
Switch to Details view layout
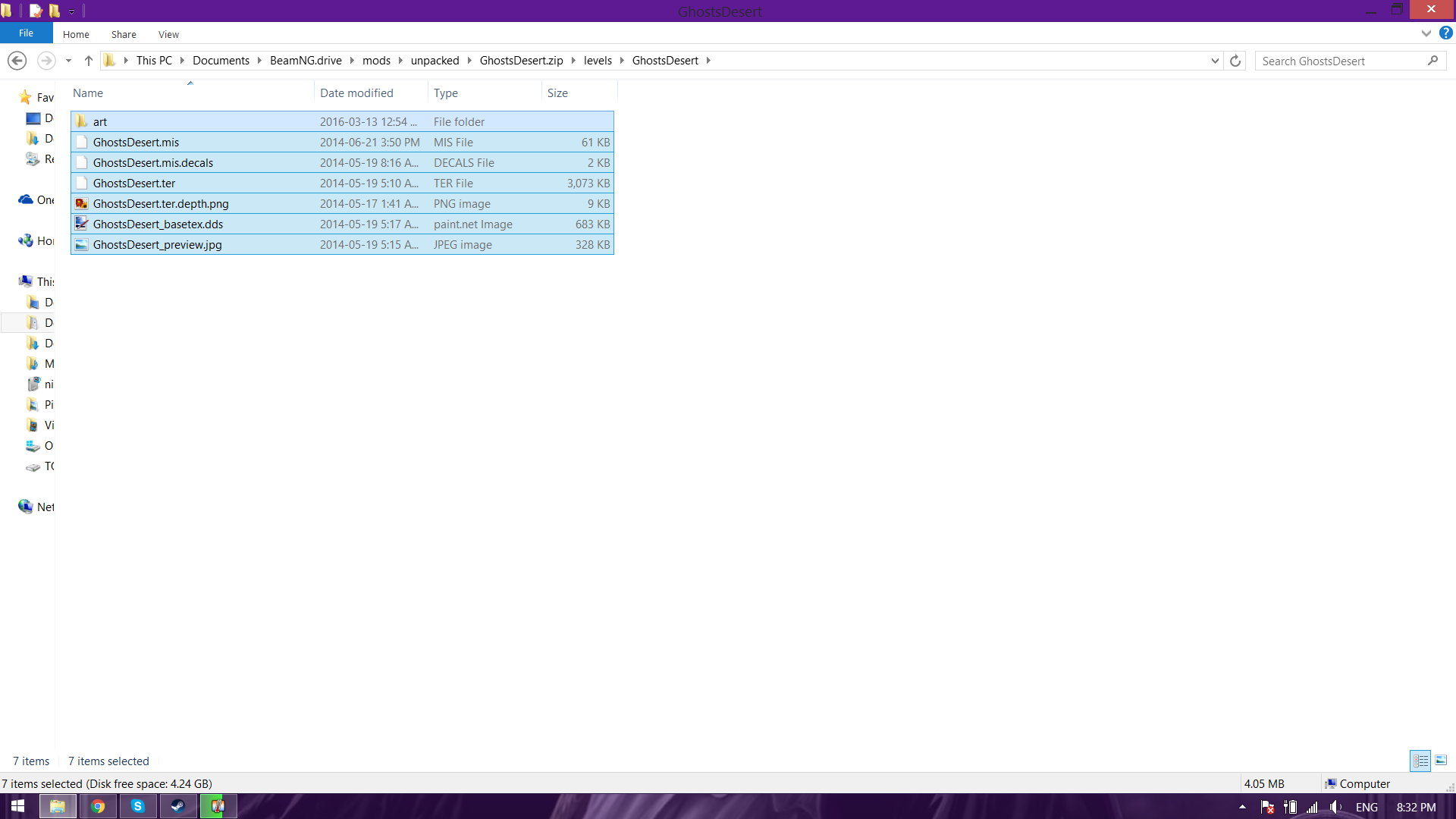click(1420, 760)
